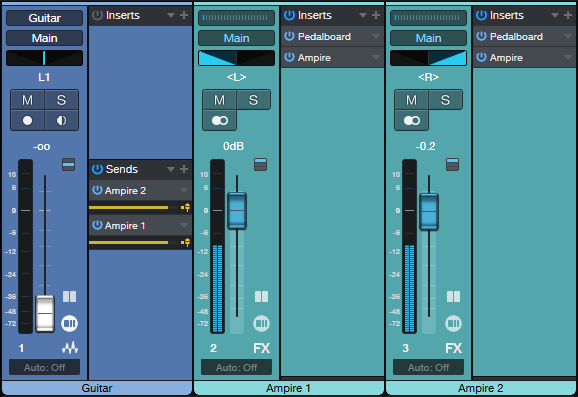Add an insert to Guitar channel

tap(184, 15)
